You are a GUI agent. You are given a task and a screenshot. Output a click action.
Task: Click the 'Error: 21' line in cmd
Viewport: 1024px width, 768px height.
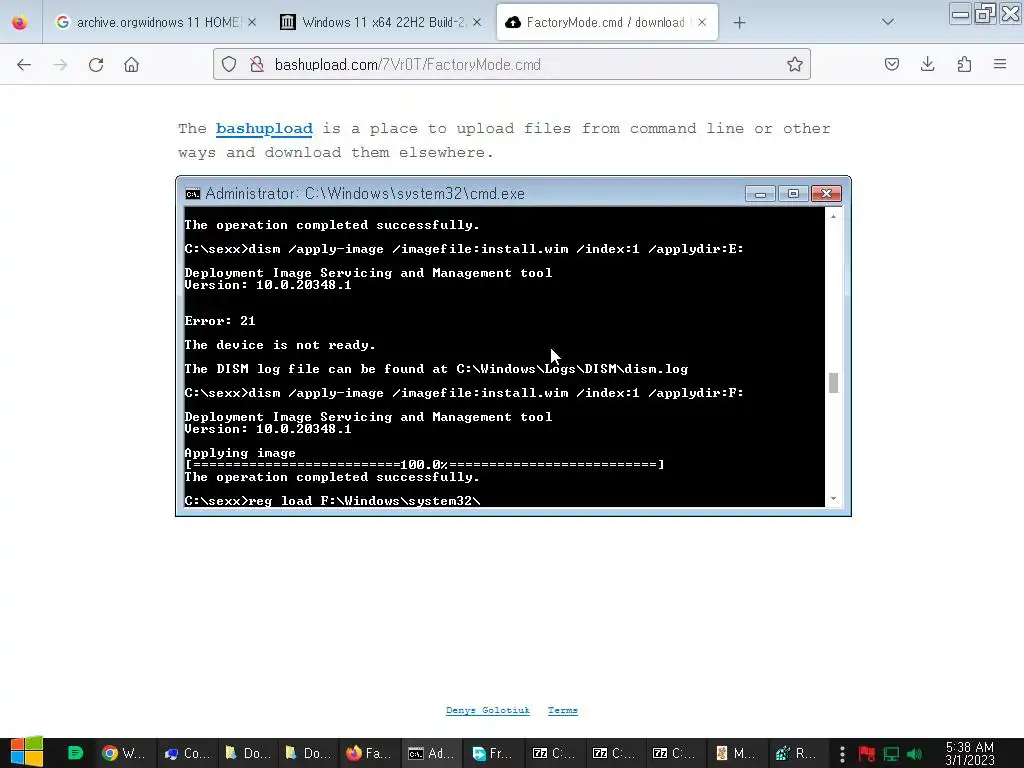[x=220, y=321]
